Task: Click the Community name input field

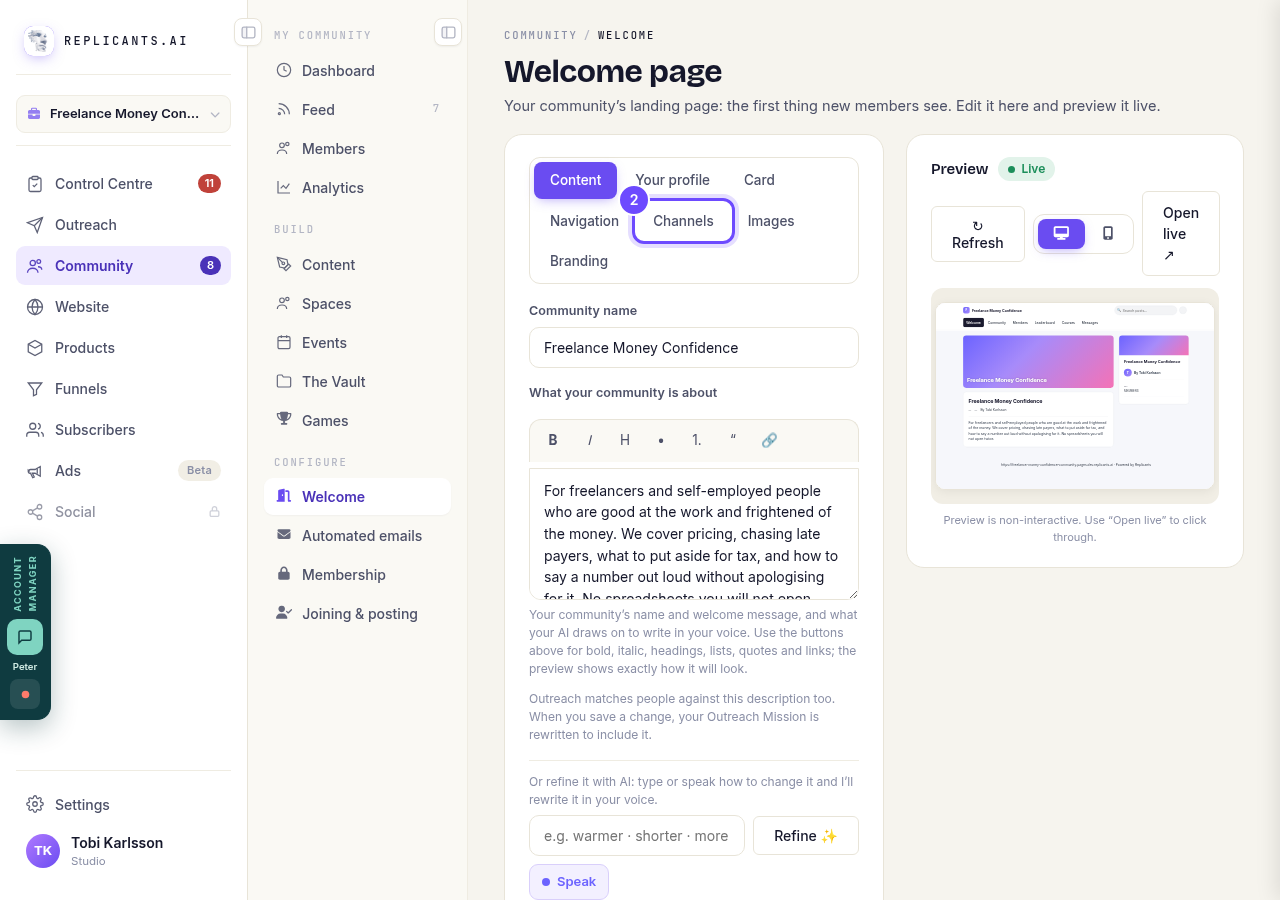Action: tap(694, 348)
